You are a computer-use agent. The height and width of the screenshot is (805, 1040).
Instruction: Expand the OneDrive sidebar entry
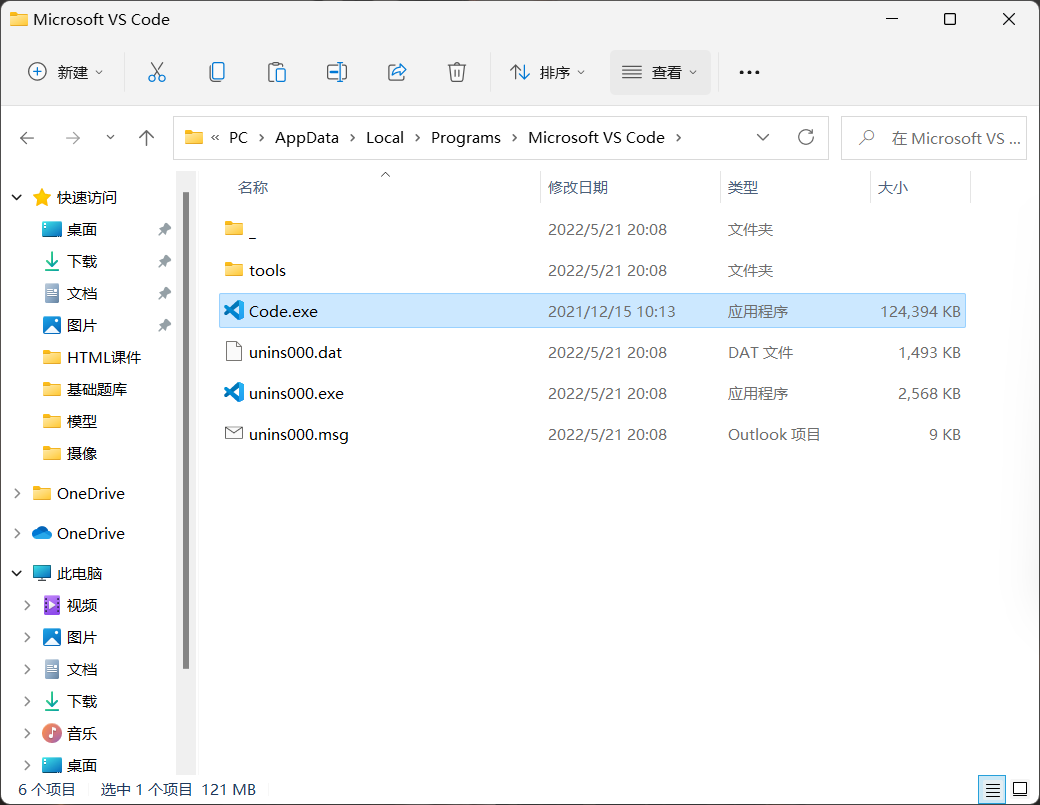point(18,533)
